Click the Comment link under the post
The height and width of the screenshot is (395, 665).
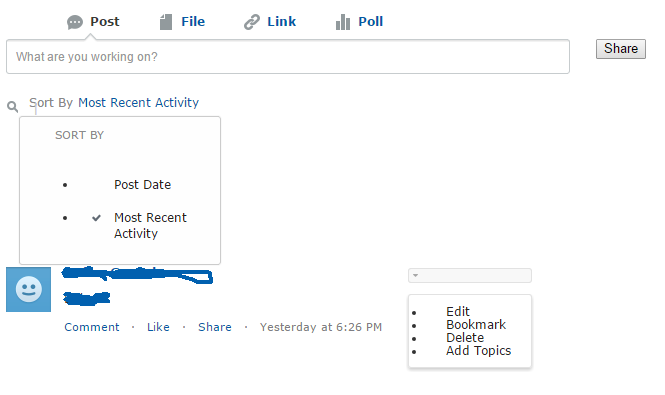point(92,327)
